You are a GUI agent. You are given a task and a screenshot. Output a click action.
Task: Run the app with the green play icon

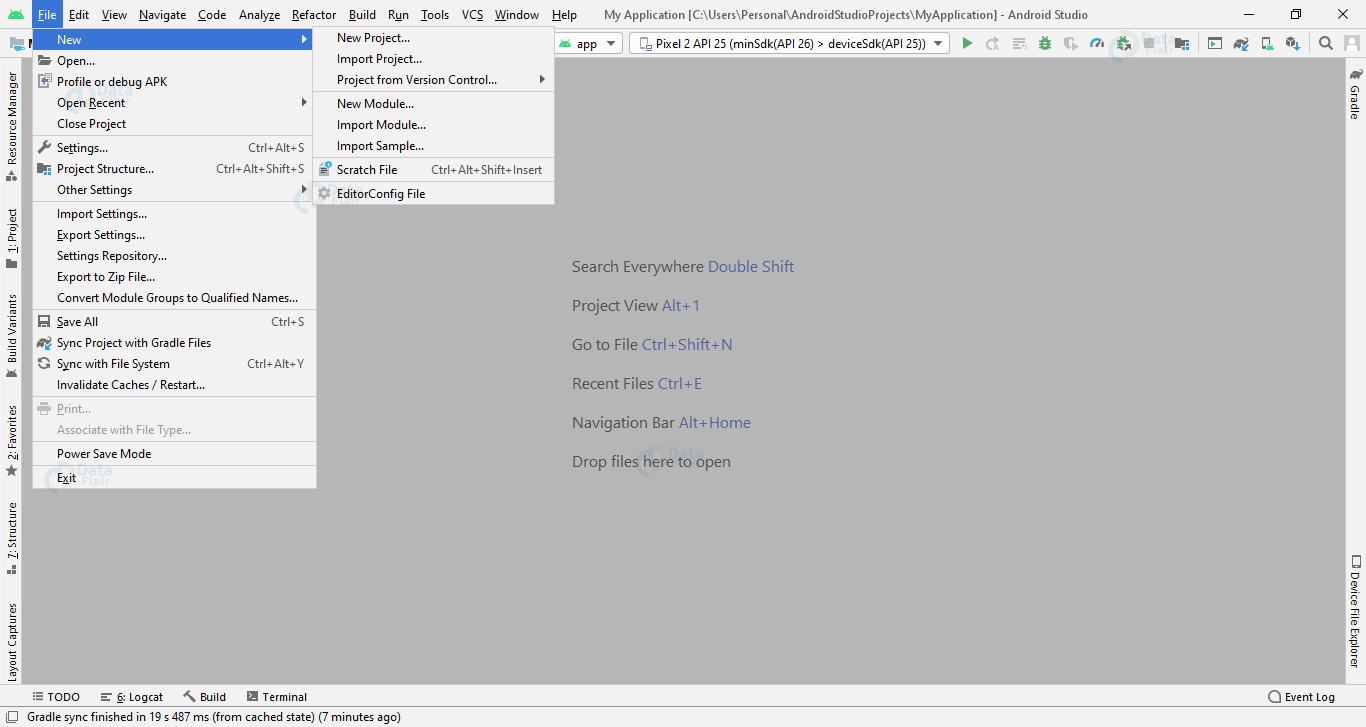point(967,43)
